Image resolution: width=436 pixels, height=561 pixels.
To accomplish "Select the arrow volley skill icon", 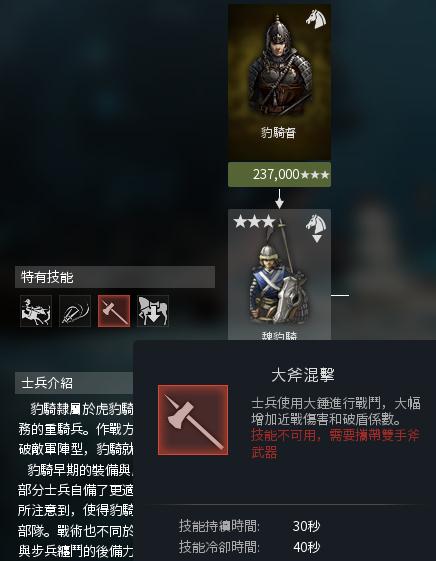I will (75, 311).
